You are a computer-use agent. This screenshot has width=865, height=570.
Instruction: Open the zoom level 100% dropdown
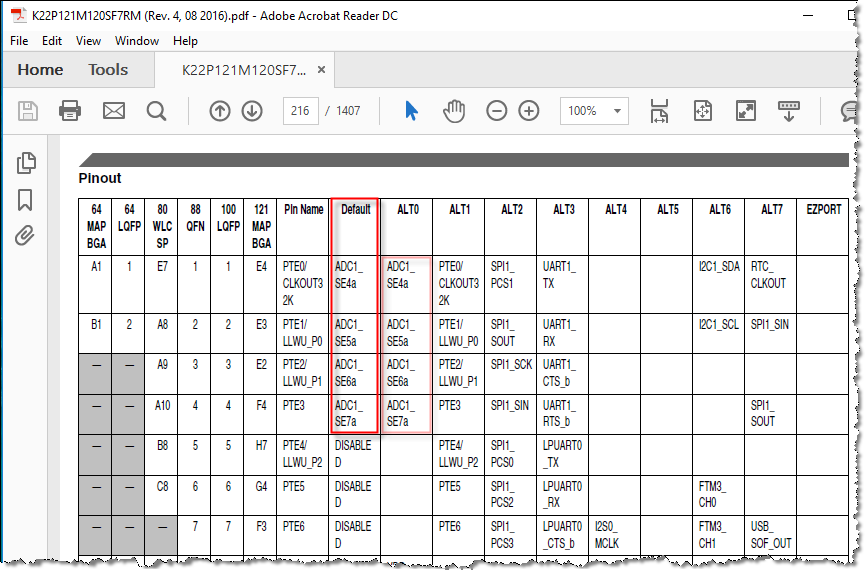tap(594, 111)
